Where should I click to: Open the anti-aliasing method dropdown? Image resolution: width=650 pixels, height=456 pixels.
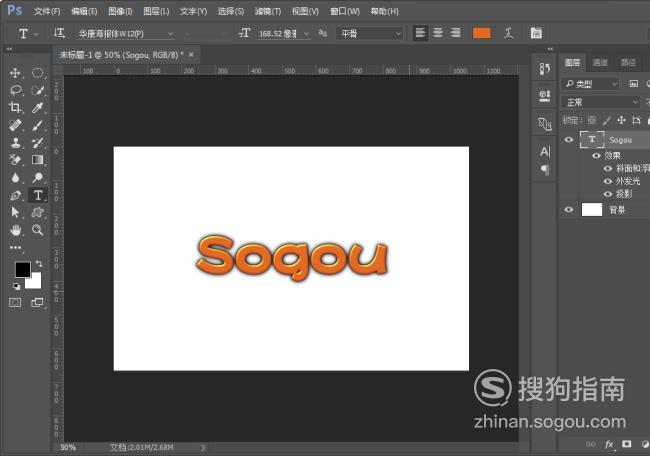tap(369, 33)
